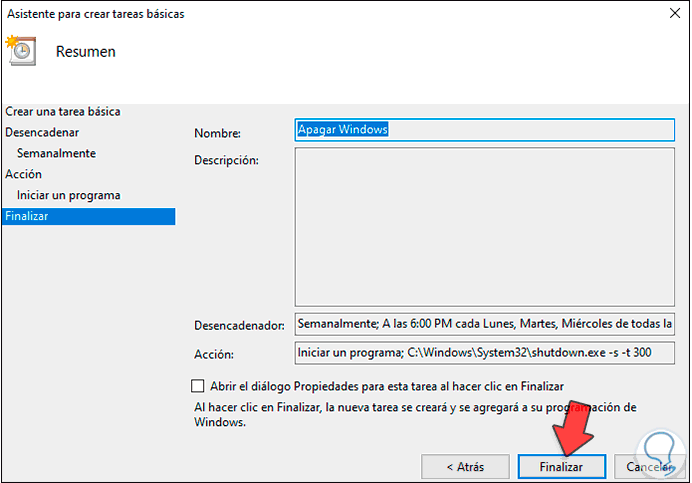Click the Nombre field containing Apagar Windows
Screen dimensions: 692x483
coord(485,130)
